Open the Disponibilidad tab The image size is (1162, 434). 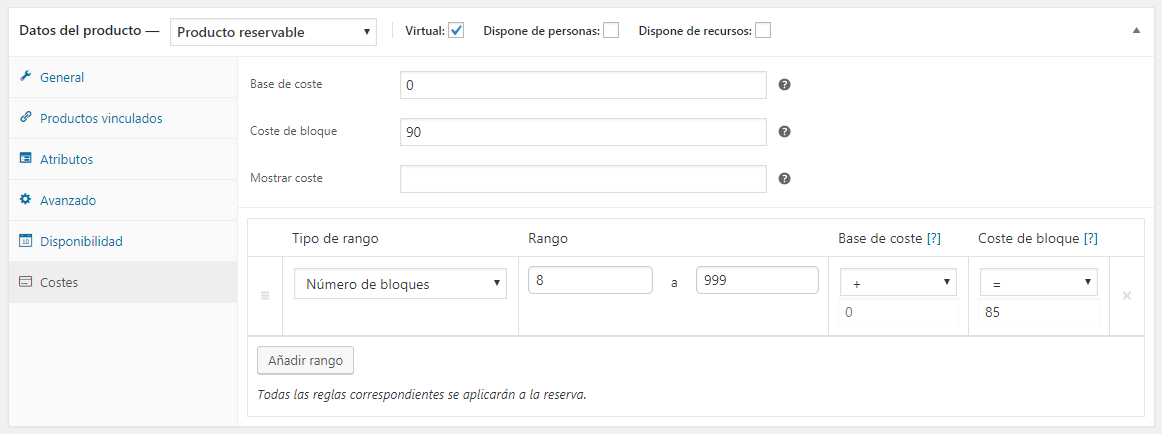pyautogui.click(x=123, y=241)
